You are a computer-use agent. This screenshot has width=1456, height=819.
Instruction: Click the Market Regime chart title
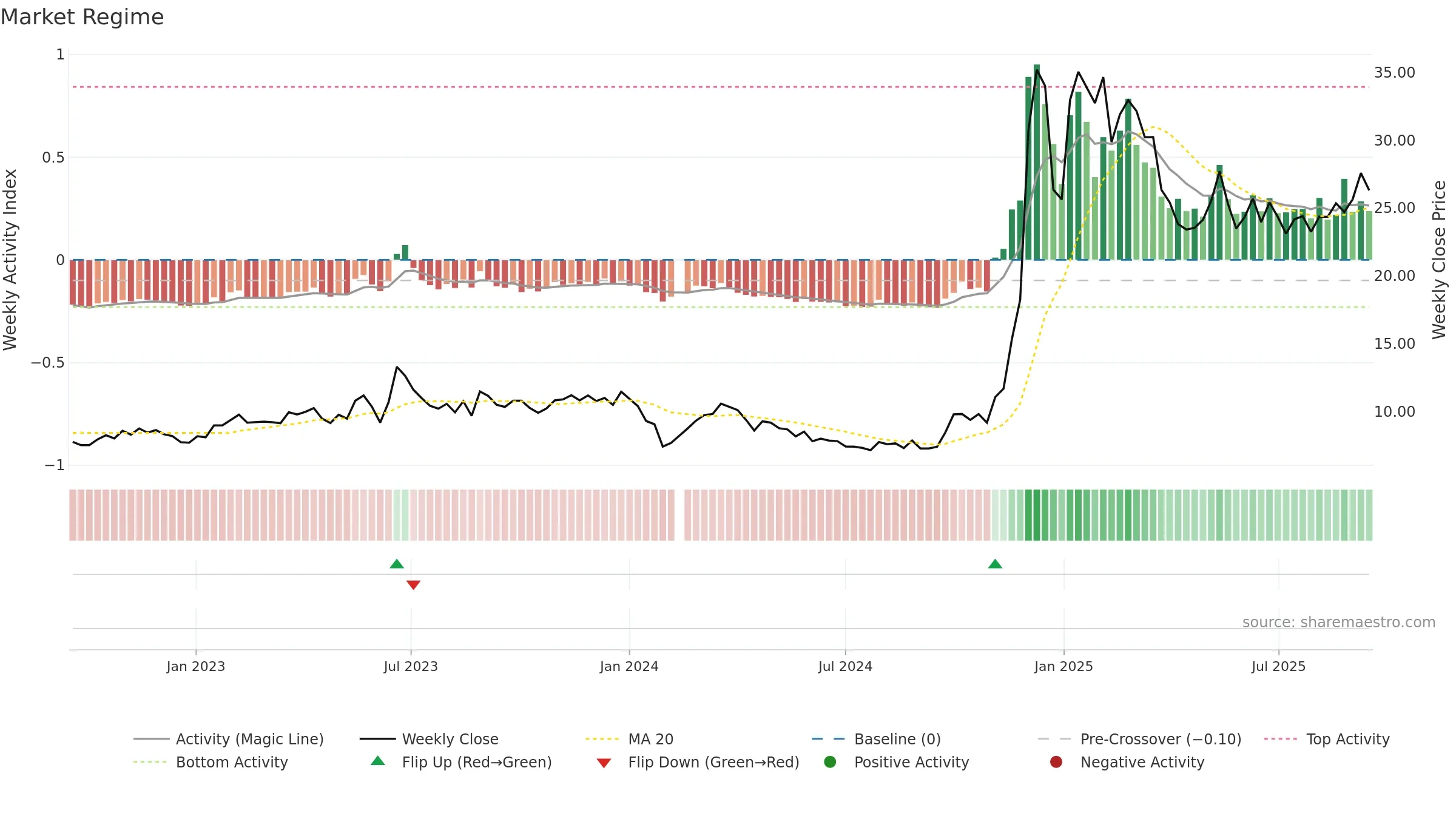(x=82, y=17)
